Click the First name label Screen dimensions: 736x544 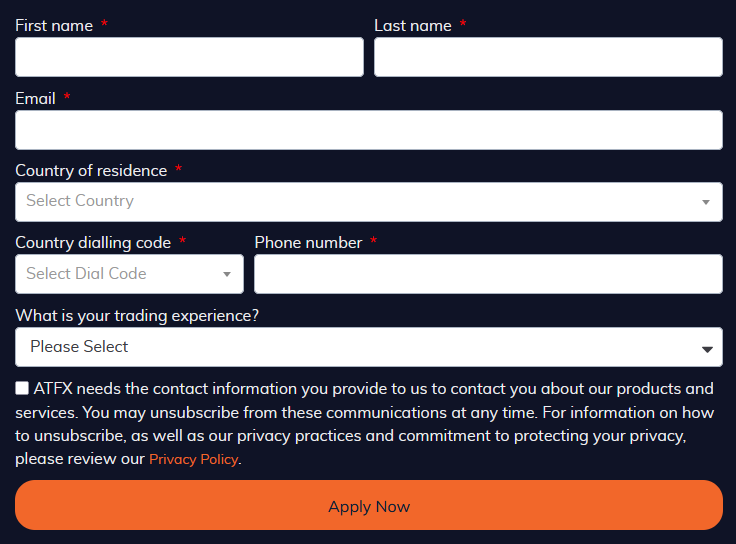click(54, 25)
